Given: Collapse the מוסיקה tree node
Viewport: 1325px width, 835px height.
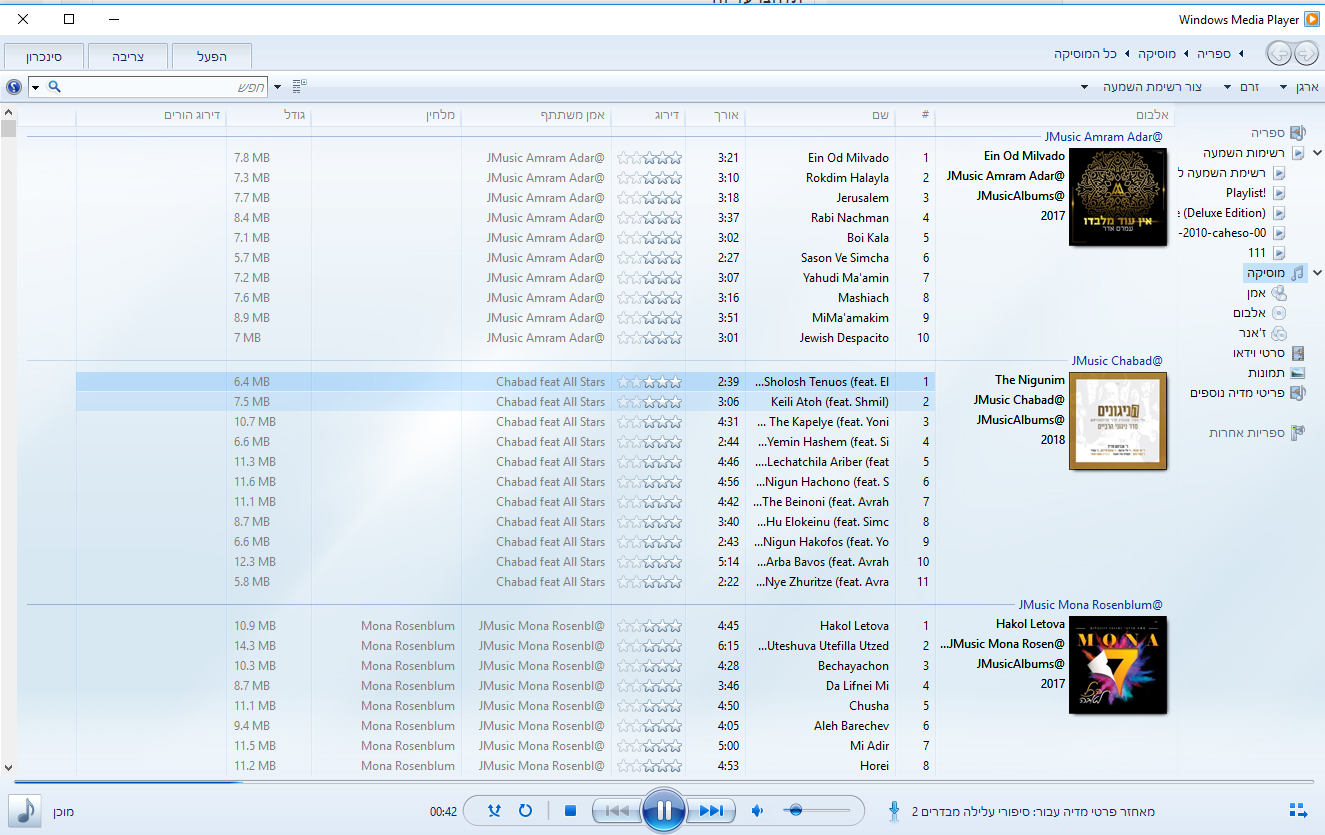Looking at the screenshot, I should pyautogui.click(x=1317, y=272).
